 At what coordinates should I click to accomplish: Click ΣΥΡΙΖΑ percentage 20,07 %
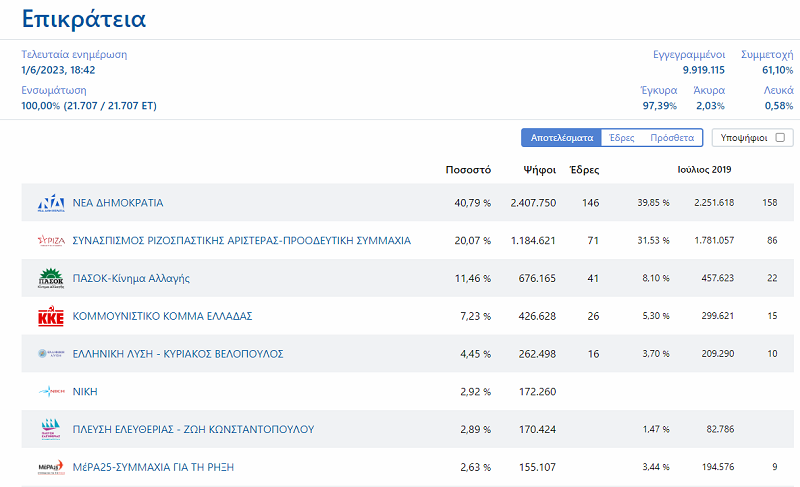tap(472, 241)
